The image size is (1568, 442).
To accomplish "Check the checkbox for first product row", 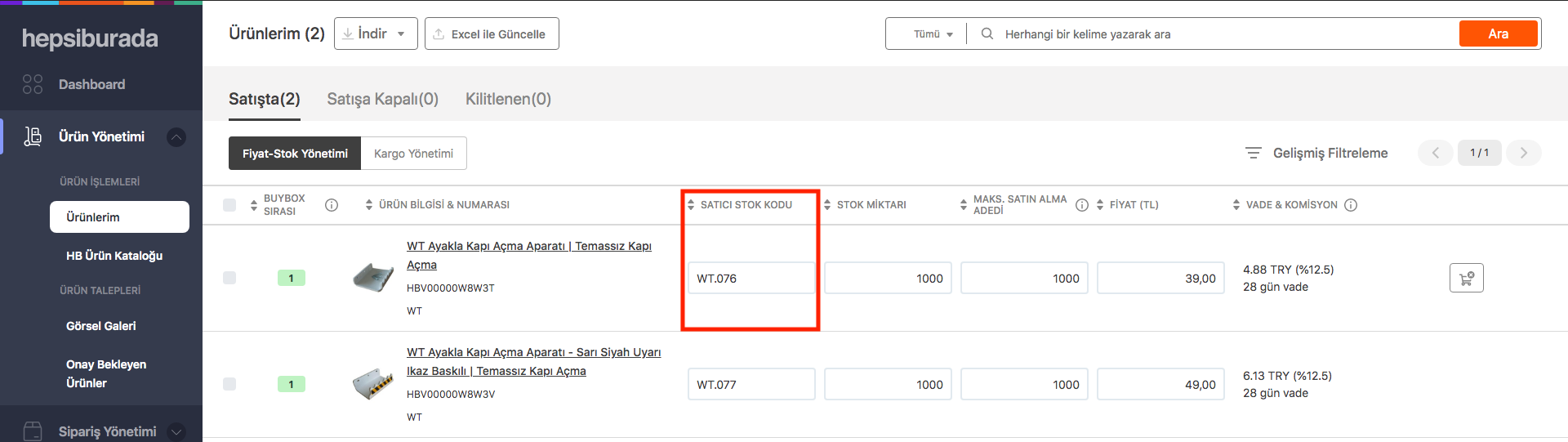I will click(229, 278).
